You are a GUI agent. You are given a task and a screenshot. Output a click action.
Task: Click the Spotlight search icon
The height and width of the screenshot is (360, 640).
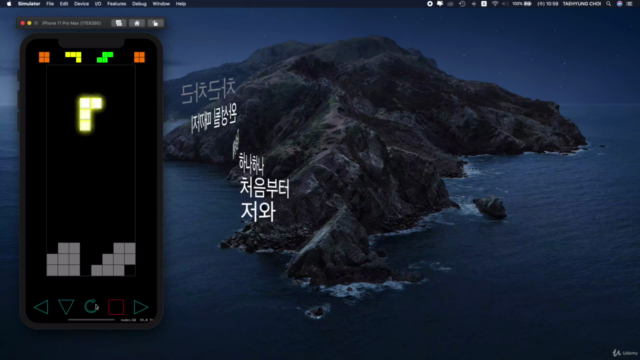[609, 4]
